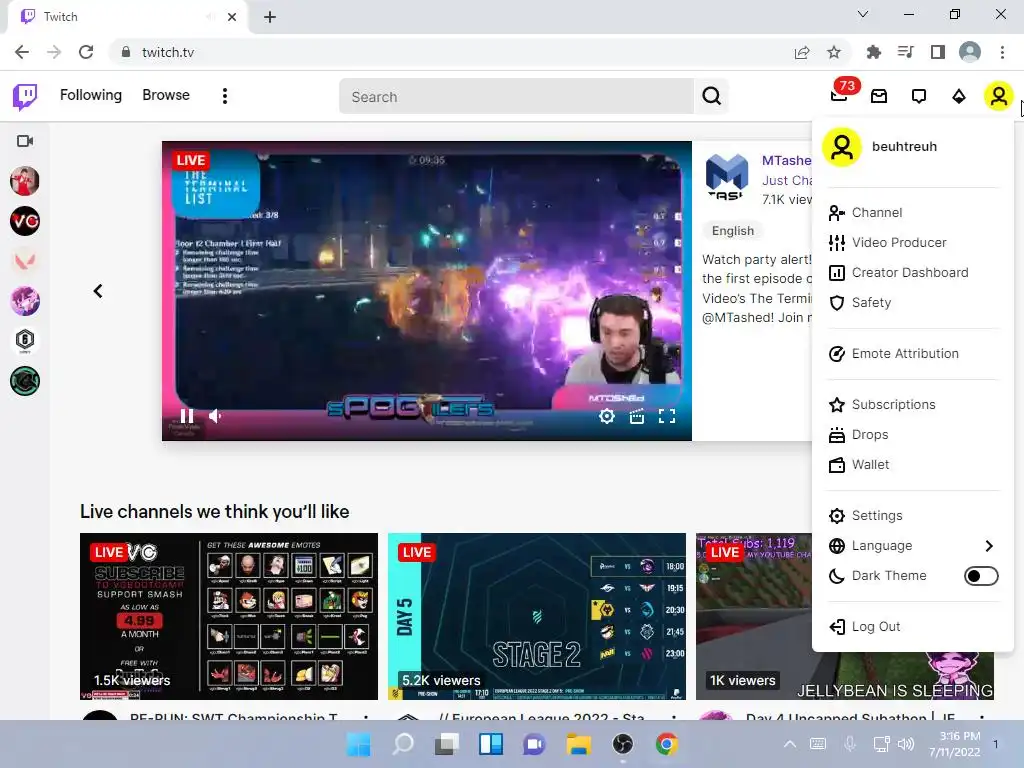The image size is (1024, 768).
Task: Open the tab search dropdown chevron
Action: [863, 14]
